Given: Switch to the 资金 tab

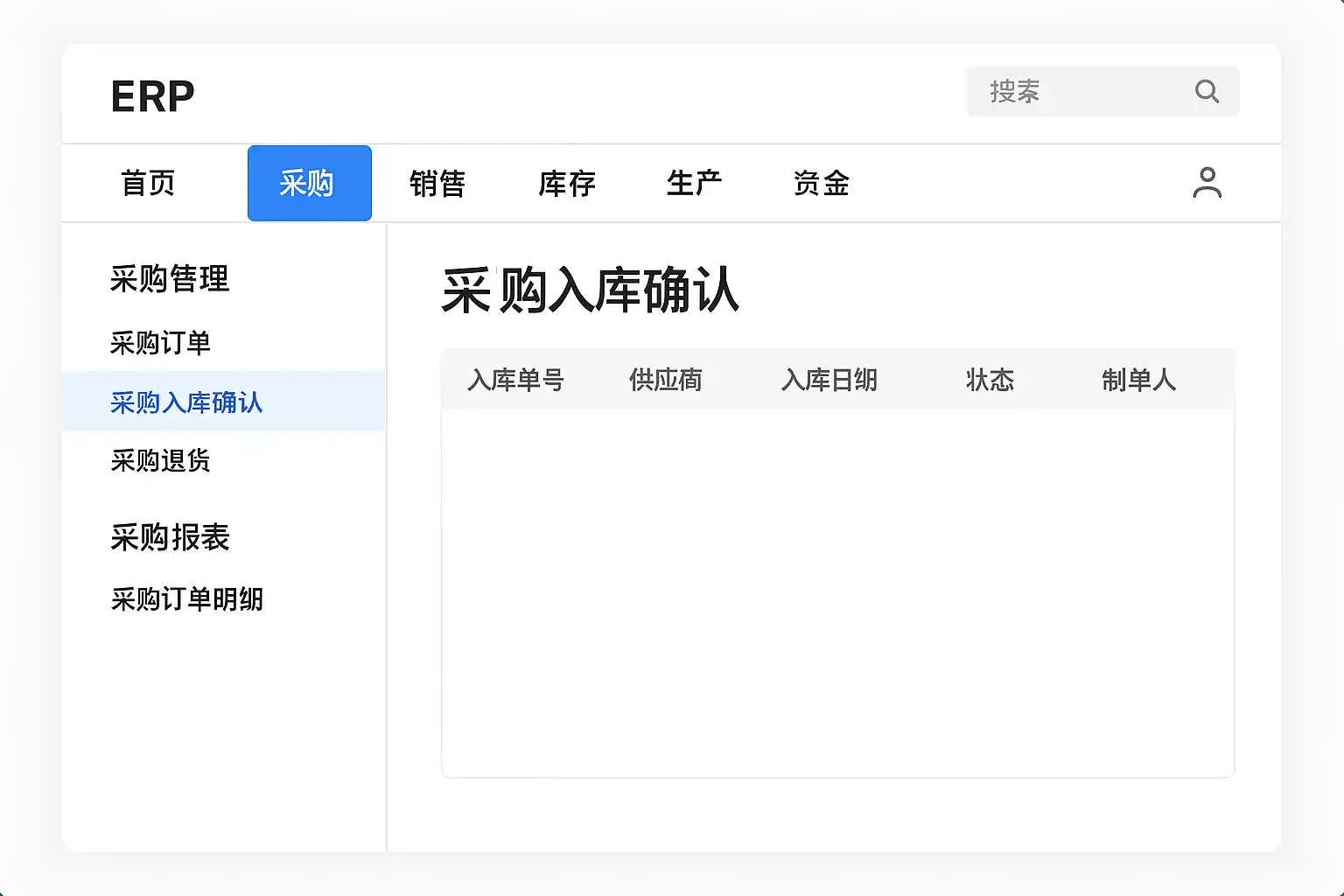Looking at the screenshot, I should tap(821, 184).
